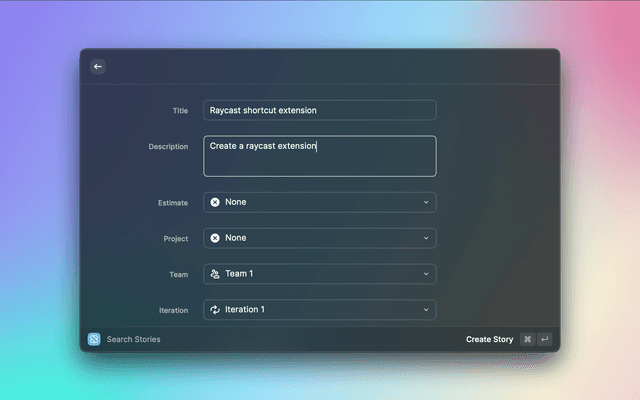Expand the Project dropdown chevron
640x400 pixels.
(x=425, y=238)
